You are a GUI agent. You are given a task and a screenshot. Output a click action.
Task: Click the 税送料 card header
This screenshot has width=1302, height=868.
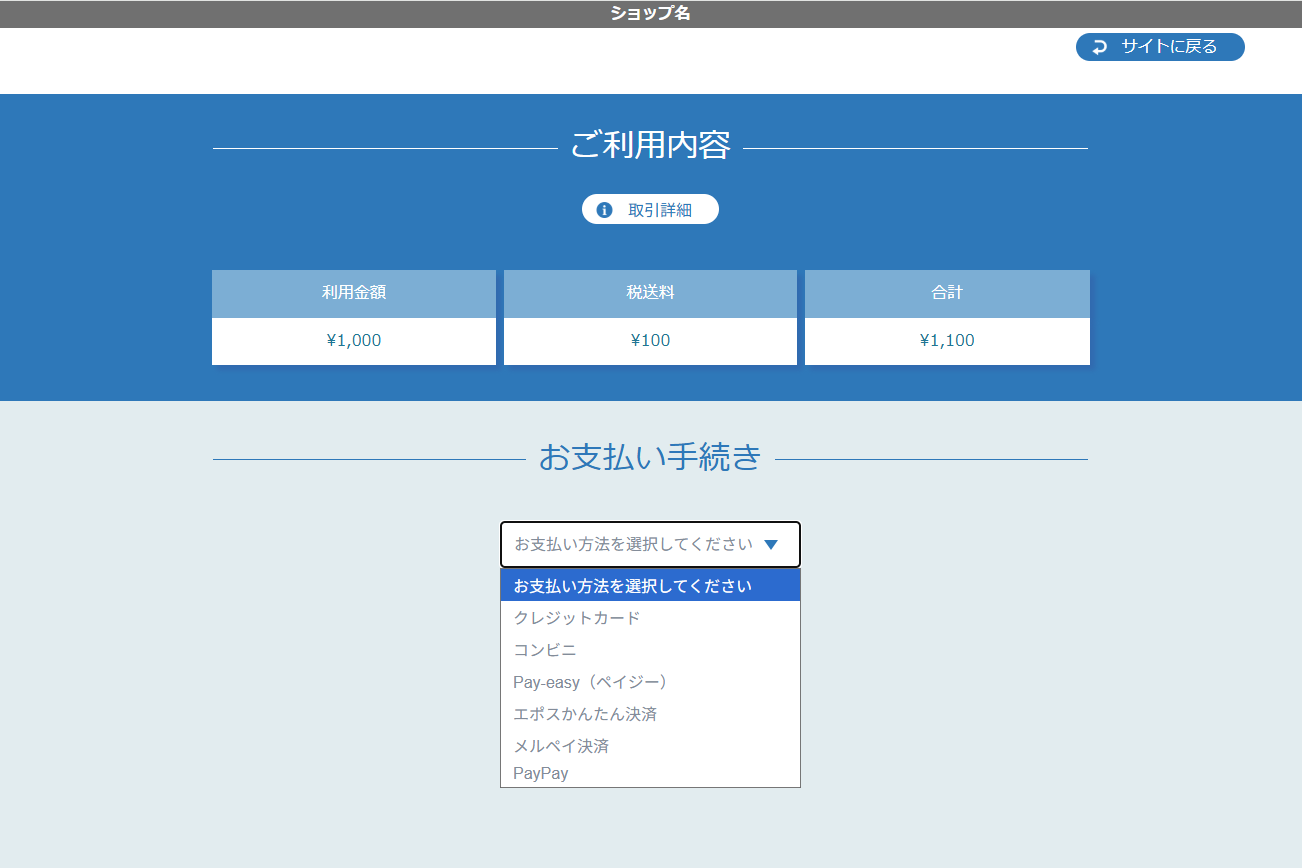pyautogui.click(x=650, y=293)
